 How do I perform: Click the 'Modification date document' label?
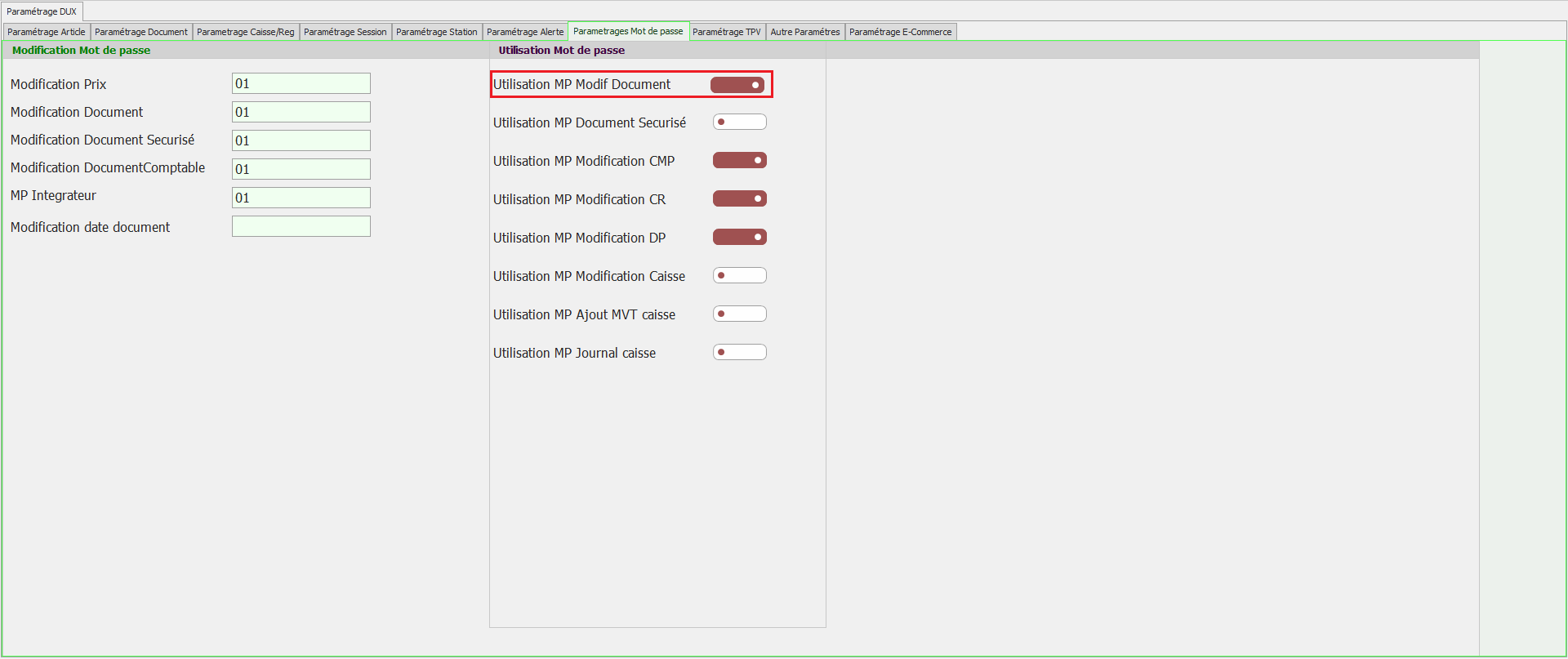tap(91, 227)
